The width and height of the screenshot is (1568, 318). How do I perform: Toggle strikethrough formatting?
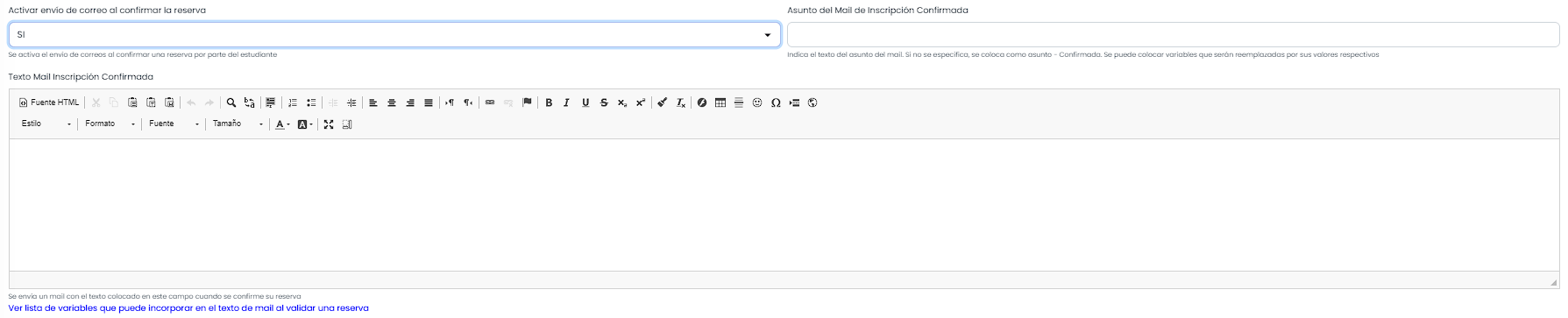pos(604,102)
